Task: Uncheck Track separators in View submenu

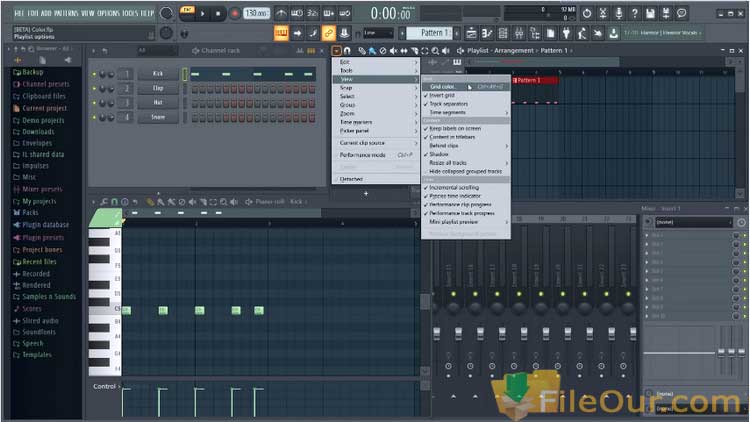Action: click(x=466, y=104)
